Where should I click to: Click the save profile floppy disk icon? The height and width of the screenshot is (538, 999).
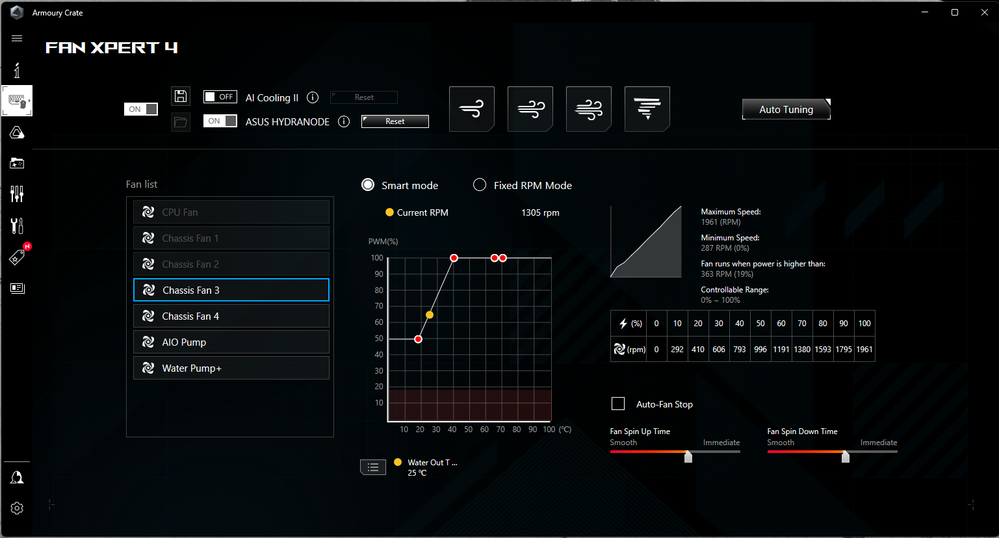pos(181,96)
